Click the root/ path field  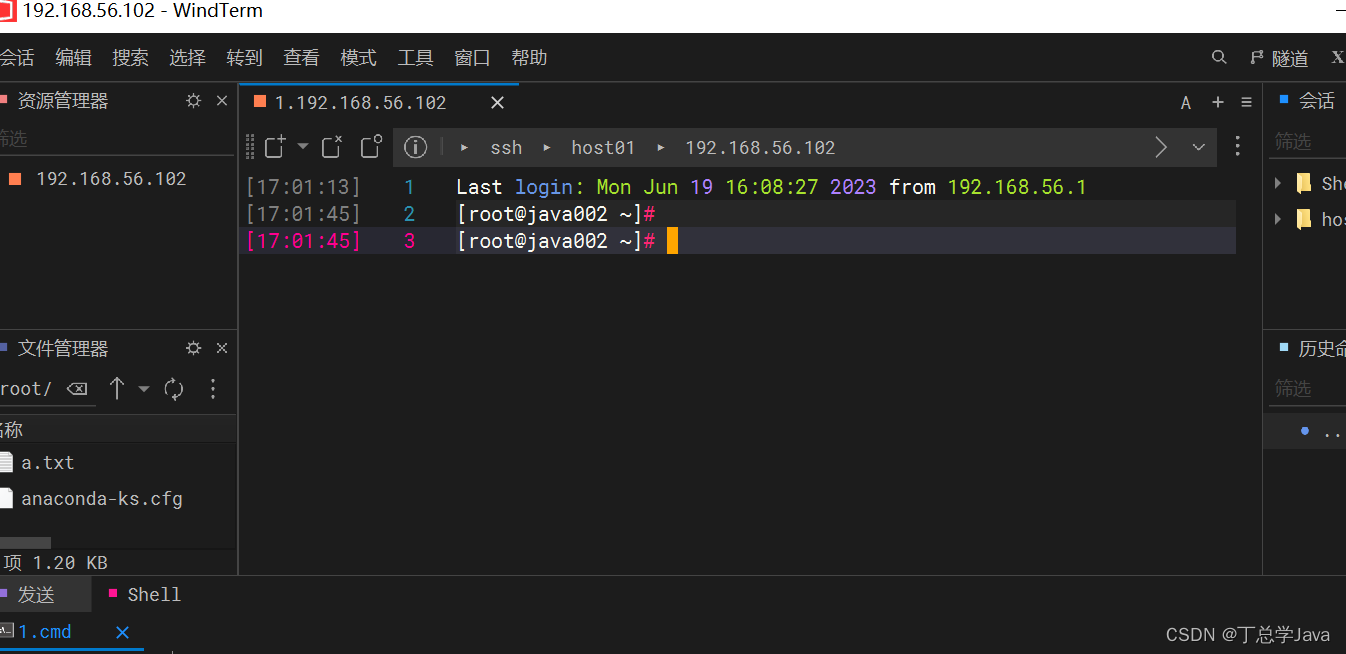coord(27,389)
